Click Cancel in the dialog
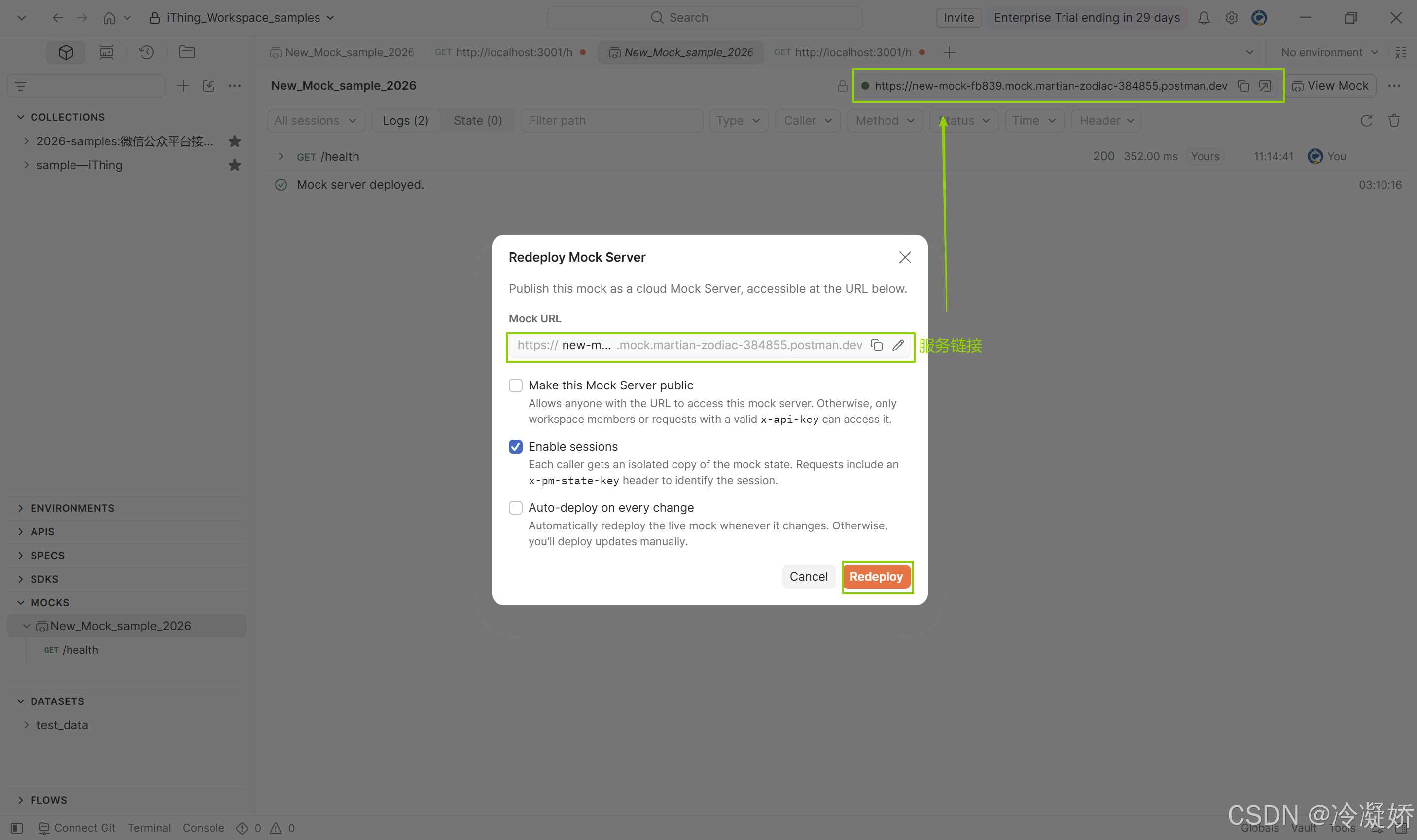Image resolution: width=1417 pixels, height=840 pixels. tap(809, 576)
